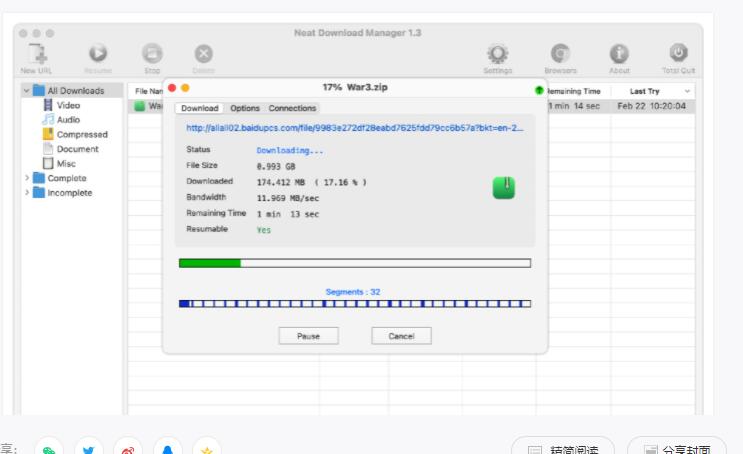Cancel the War3.zip download

coord(401,336)
